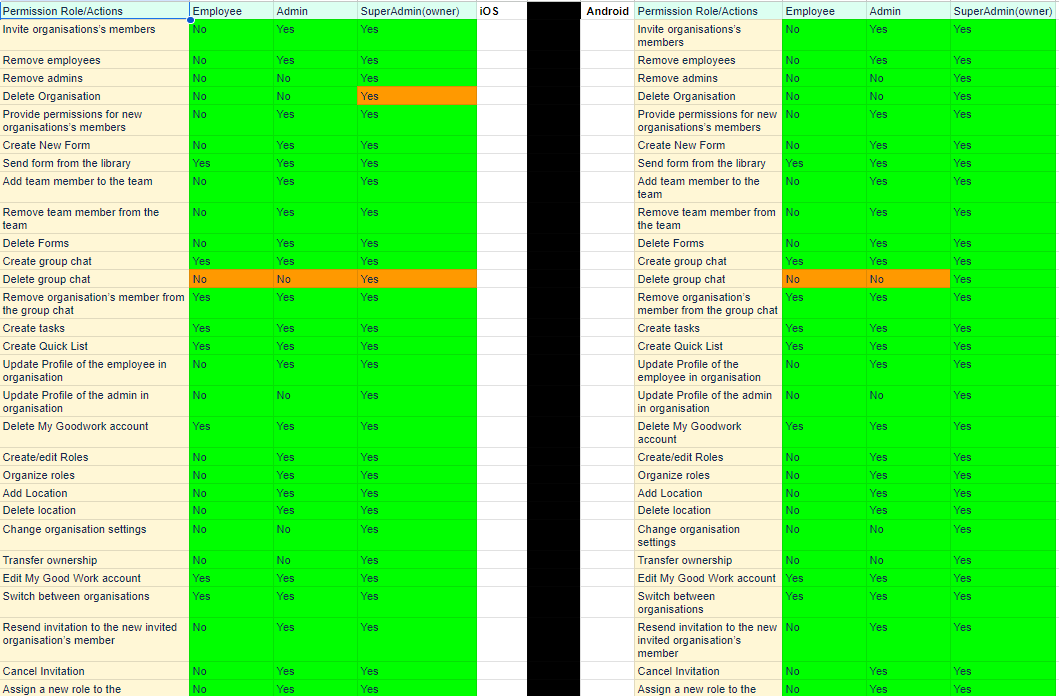Click Android 'Remove employees' row label
The width and height of the screenshot is (1059, 696).
coord(708,60)
